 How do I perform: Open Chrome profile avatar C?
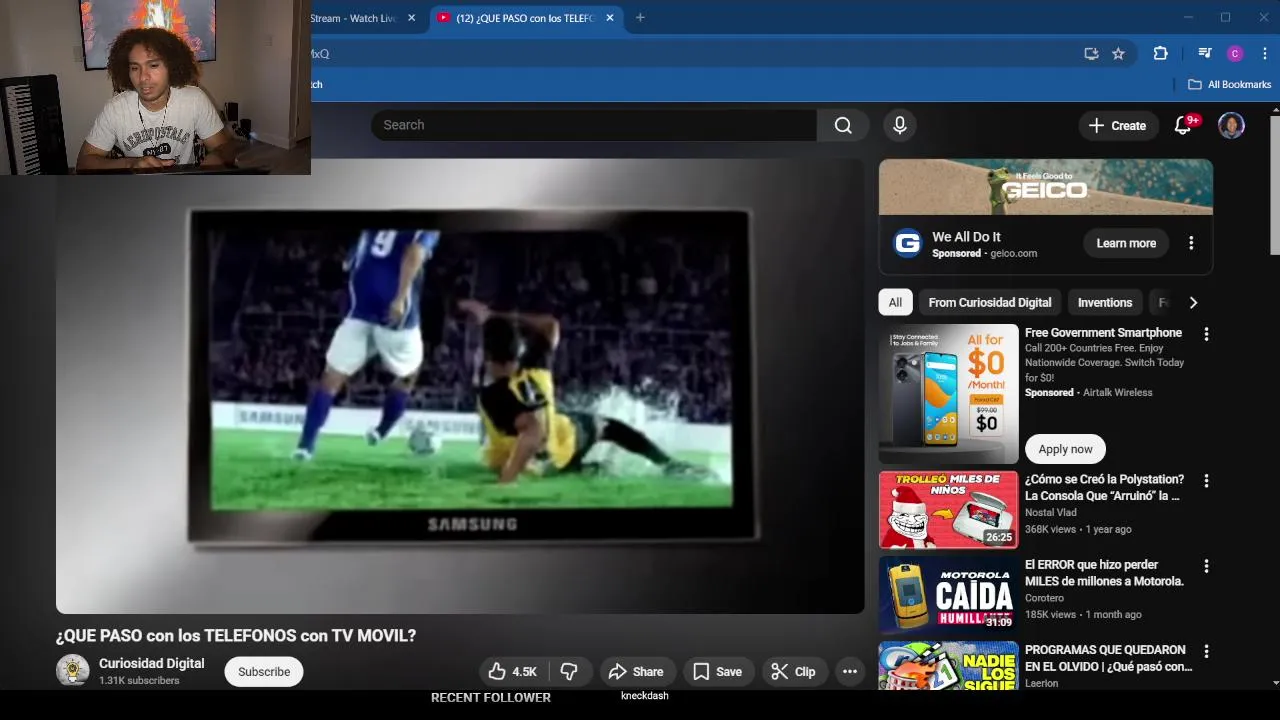pyautogui.click(x=1235, y=54)
